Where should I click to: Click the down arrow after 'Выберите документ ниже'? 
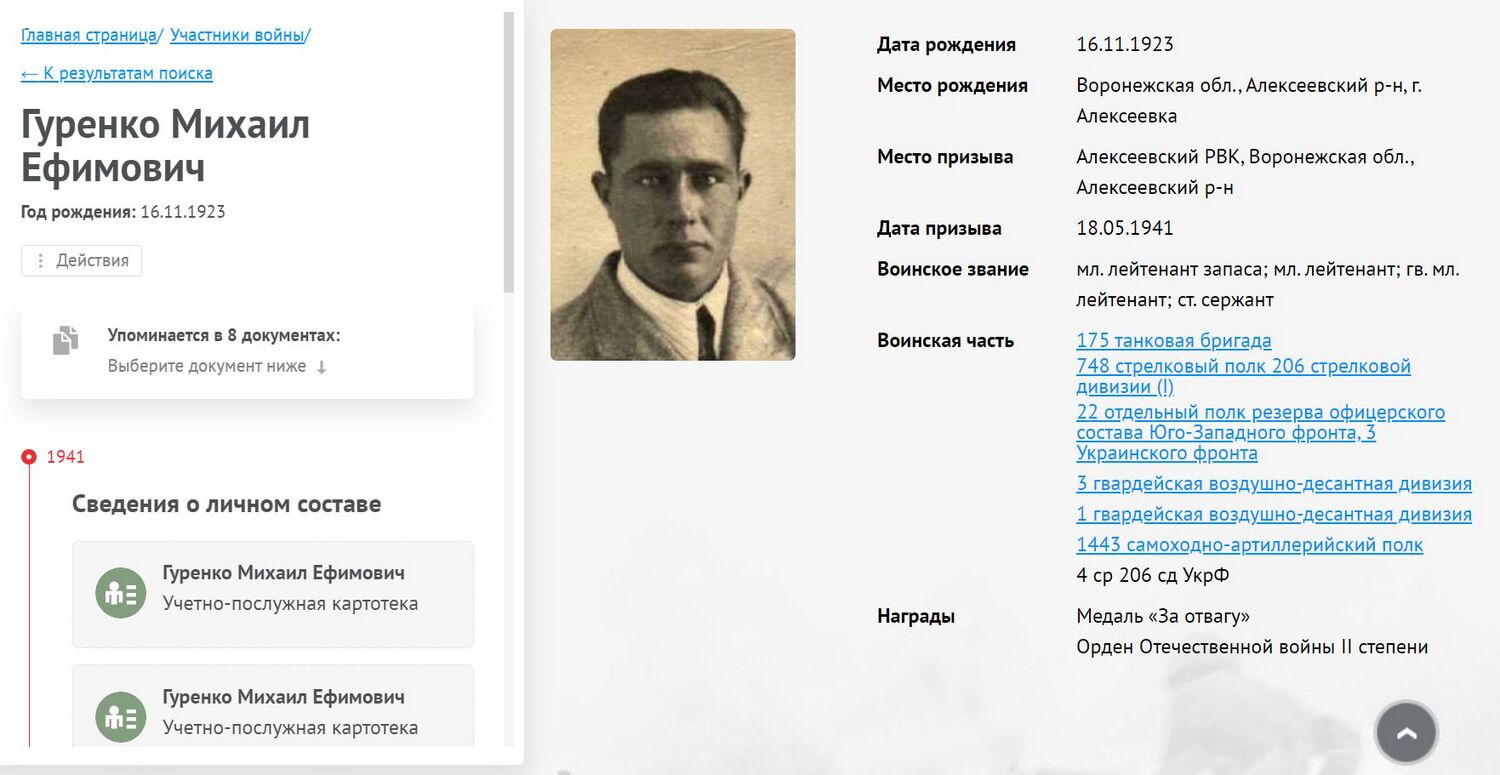tap(321, 367)
